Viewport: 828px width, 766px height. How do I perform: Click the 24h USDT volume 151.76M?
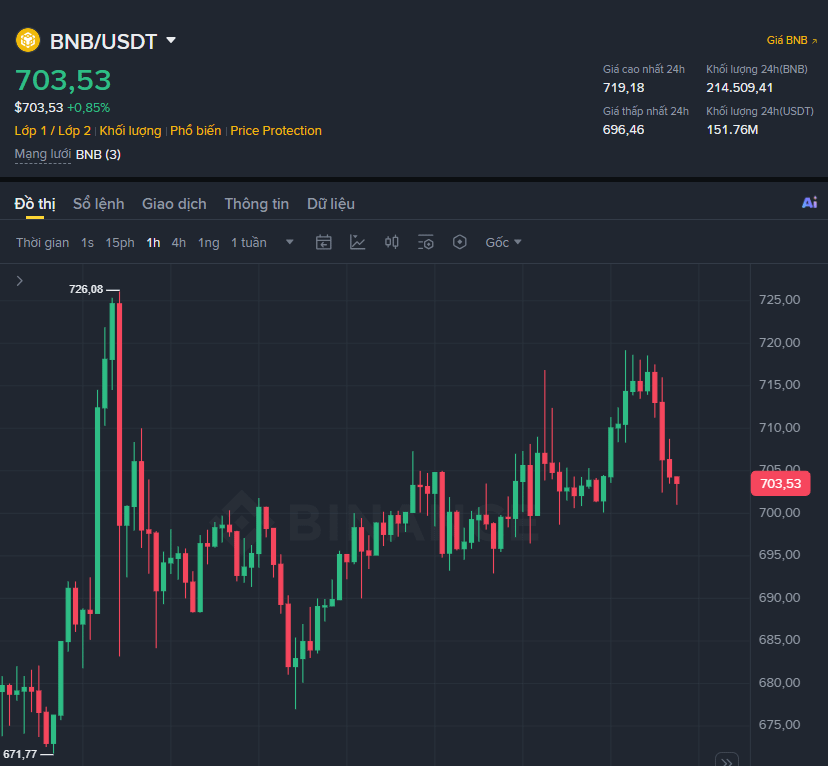pyautogui.click(x=732, y=130)
